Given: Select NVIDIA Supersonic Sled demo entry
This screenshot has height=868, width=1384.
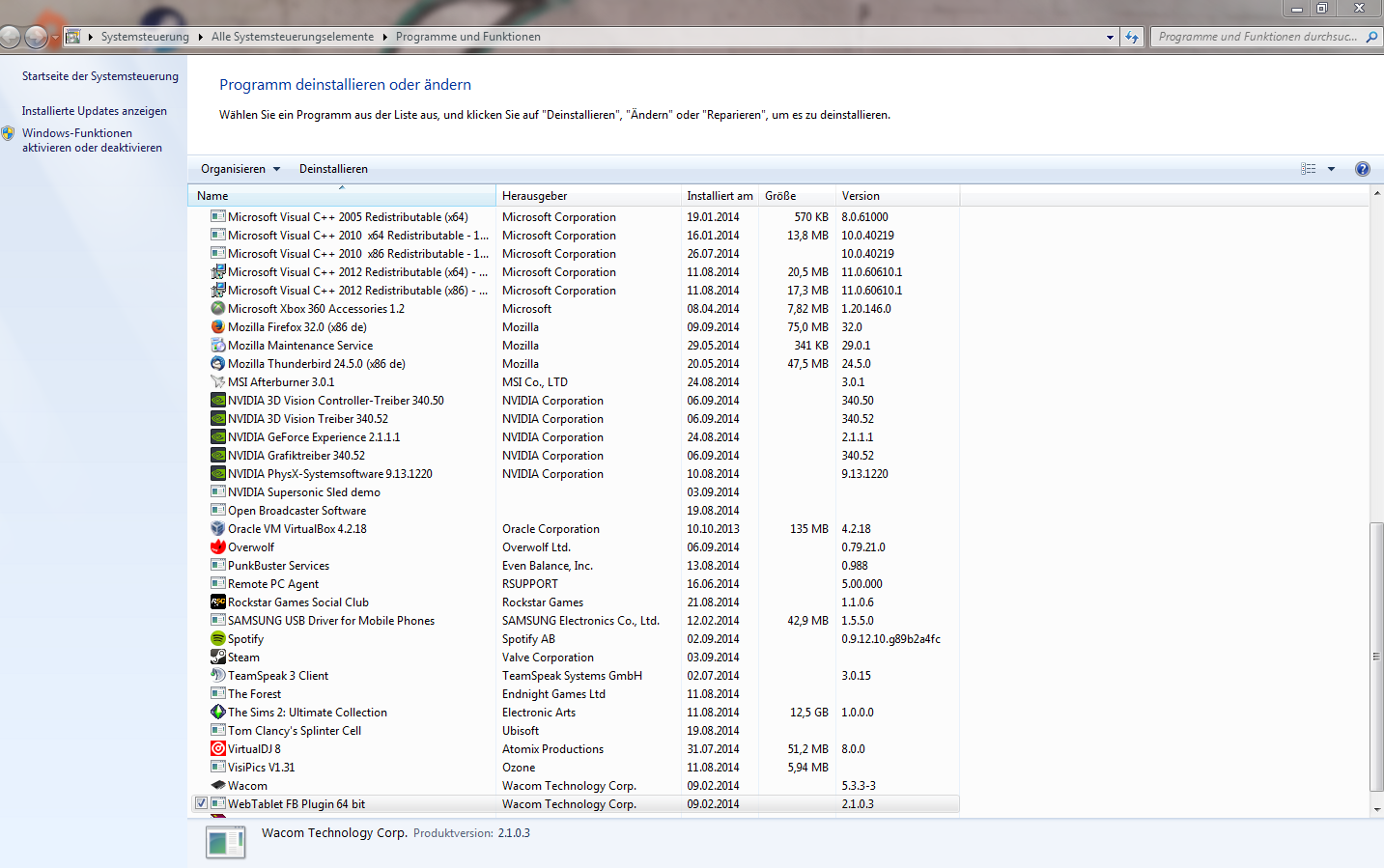Looking at the screenshot, I should click(x=575, y=491).
